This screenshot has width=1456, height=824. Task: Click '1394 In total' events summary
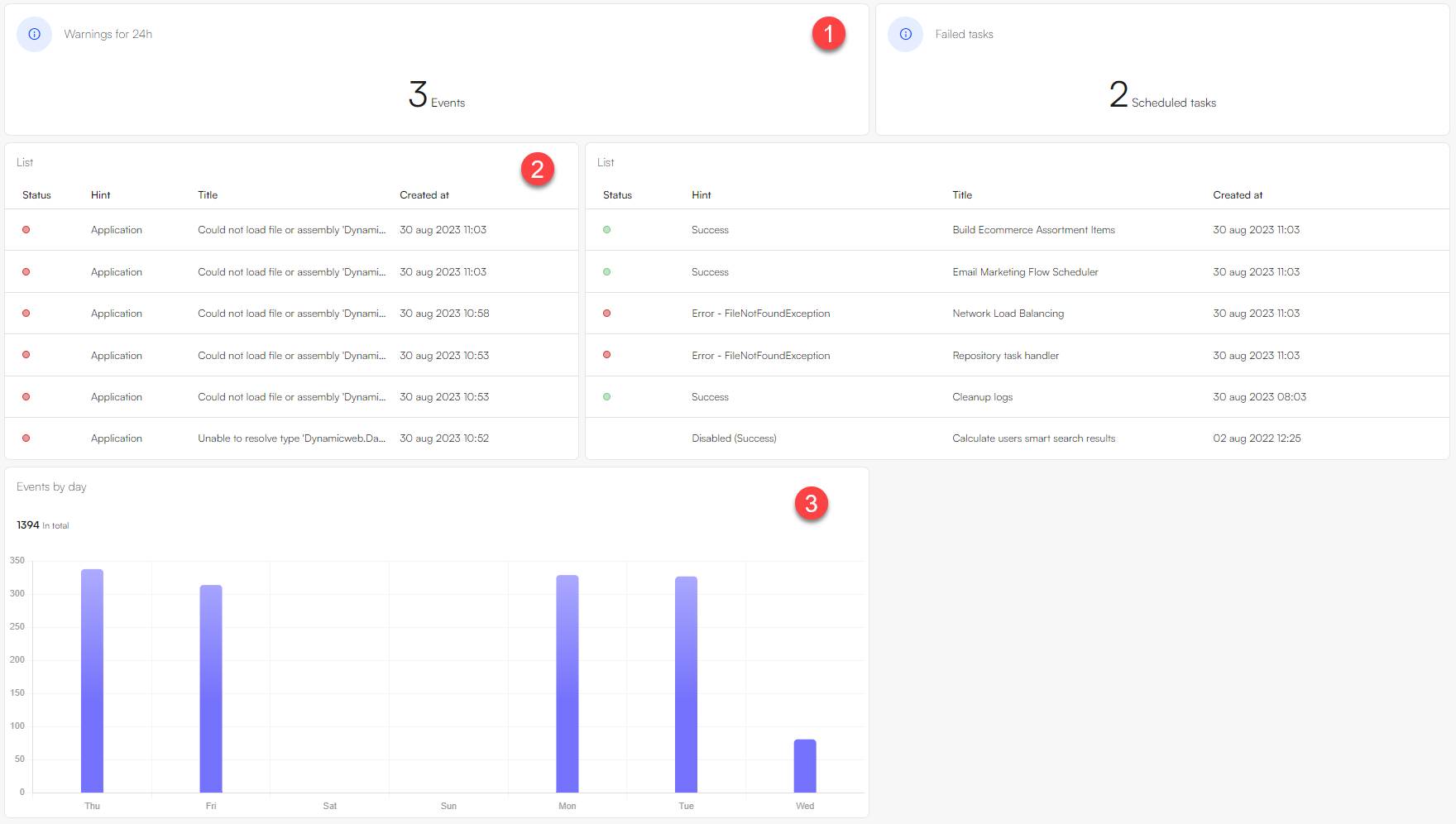[43, 525]
